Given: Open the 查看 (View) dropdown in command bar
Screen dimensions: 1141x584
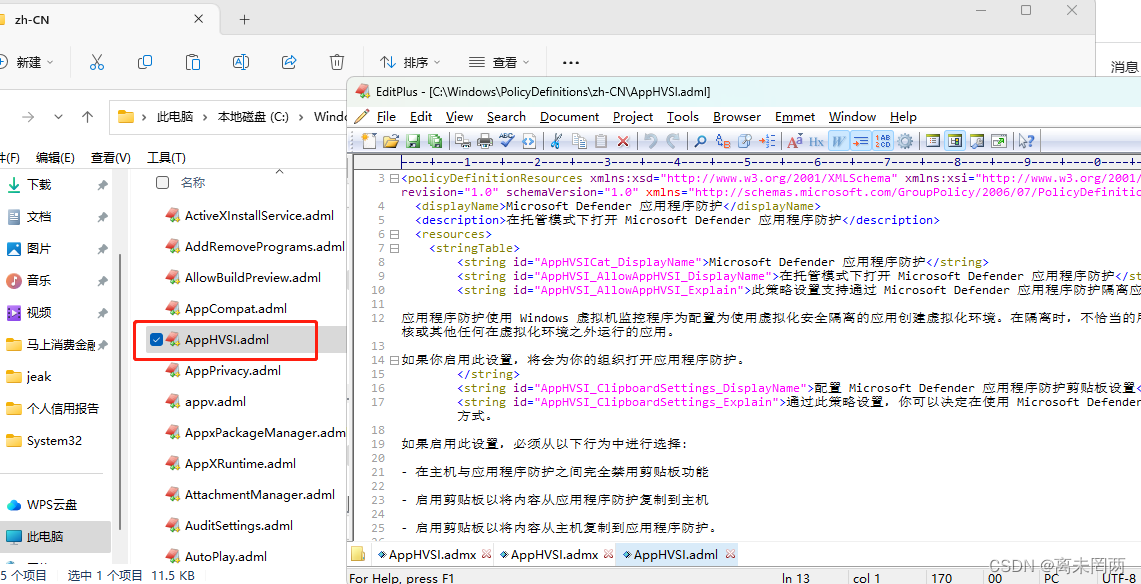Looking at the screenshot, I should click(x=499, y=63).
